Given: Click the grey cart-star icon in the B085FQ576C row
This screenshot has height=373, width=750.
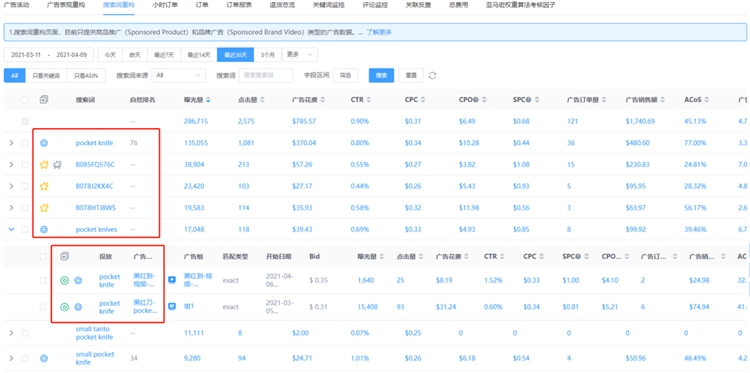Looking at the screenshot, I should (57, 165).
